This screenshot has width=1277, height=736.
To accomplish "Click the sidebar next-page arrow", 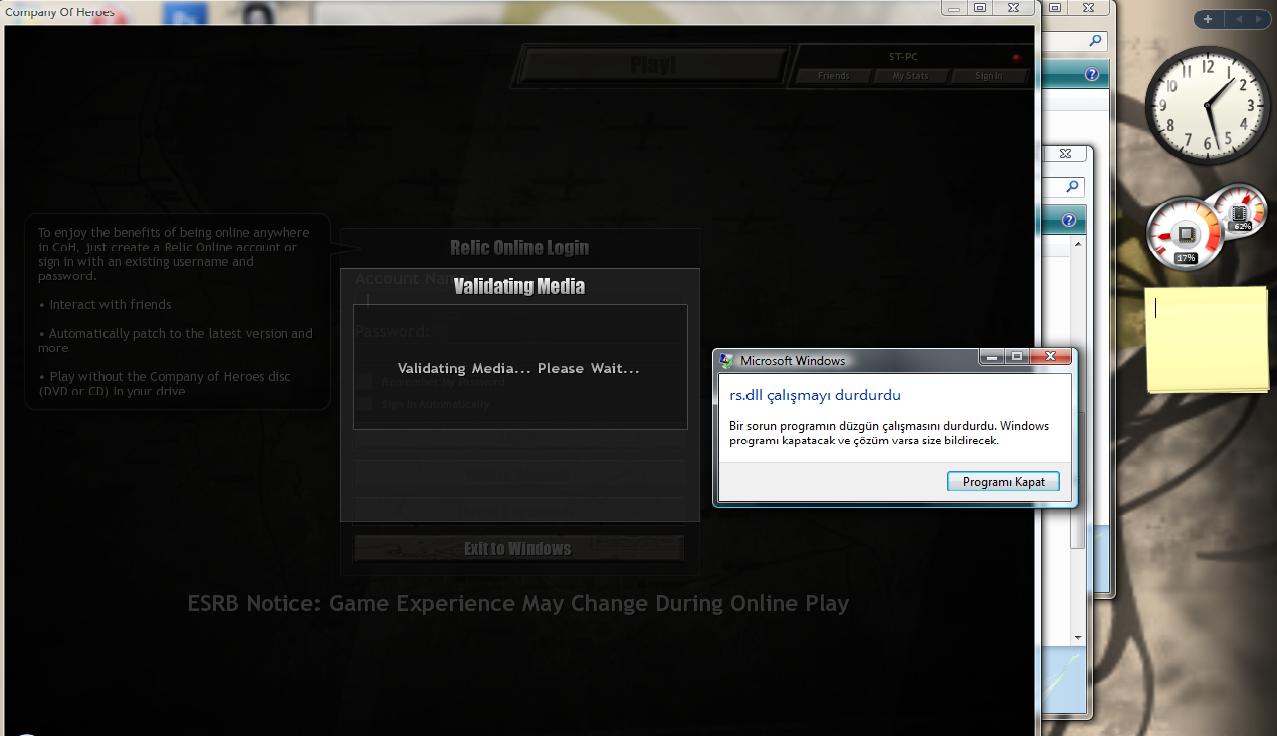I will (x=1258, y=19).
